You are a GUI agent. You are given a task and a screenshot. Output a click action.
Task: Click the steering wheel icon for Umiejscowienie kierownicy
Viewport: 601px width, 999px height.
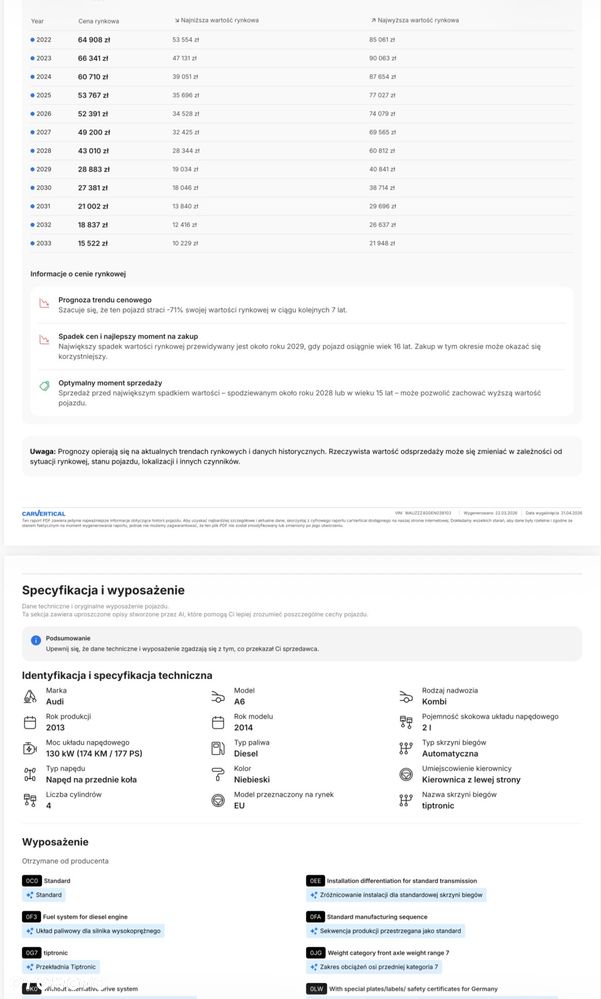click(x=405, y=773)
